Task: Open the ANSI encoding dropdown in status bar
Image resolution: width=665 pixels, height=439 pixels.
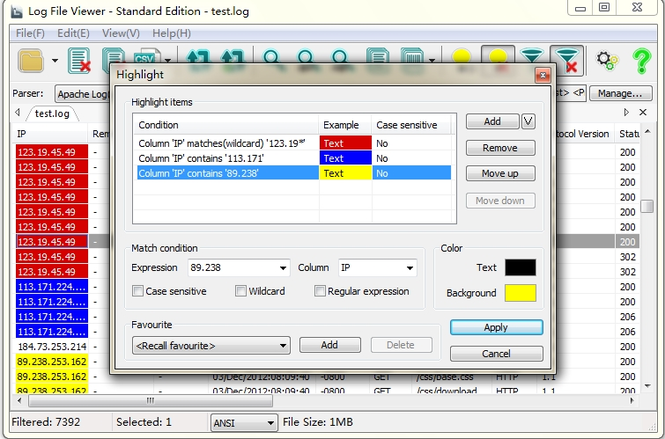Action: [244, 423]
